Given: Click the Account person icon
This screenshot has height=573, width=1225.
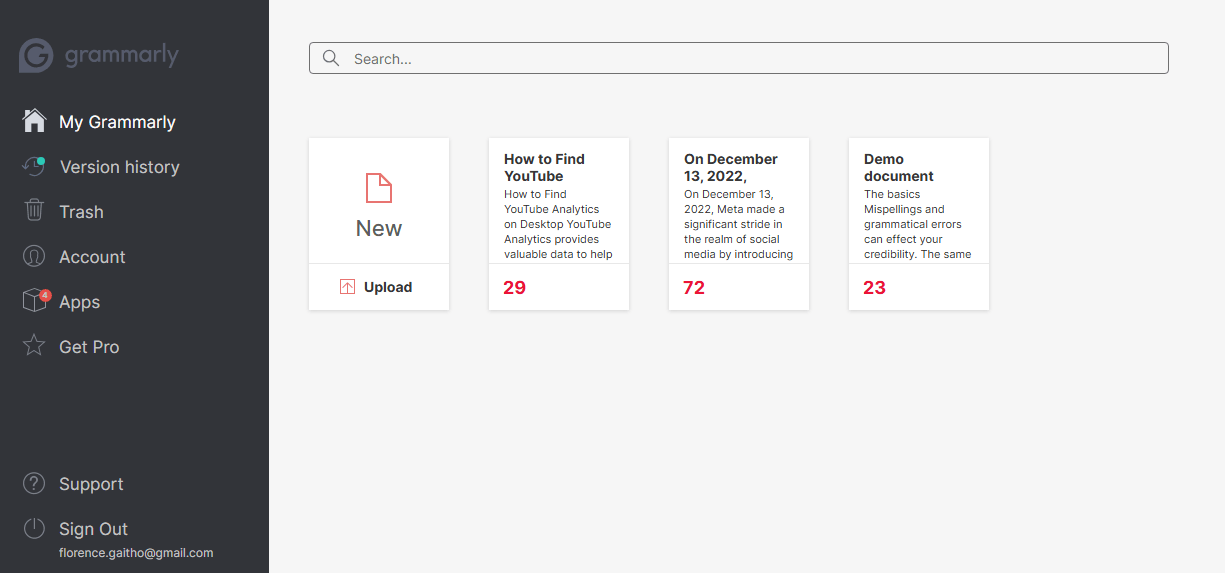Looking at the screenshot, I should click(x=34, y=256).
